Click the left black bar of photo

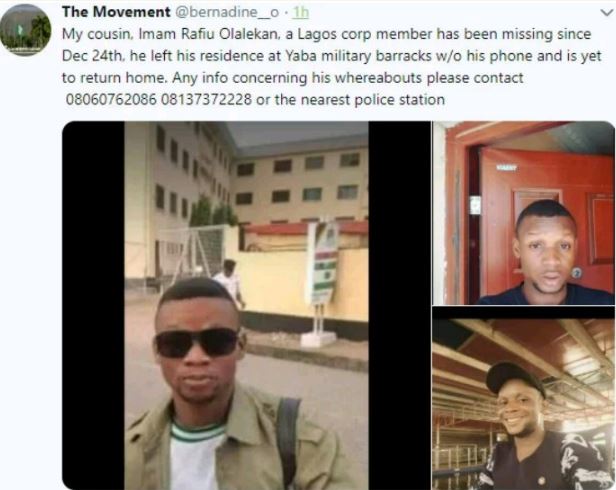pyautogui.click(x=94, y=305)
